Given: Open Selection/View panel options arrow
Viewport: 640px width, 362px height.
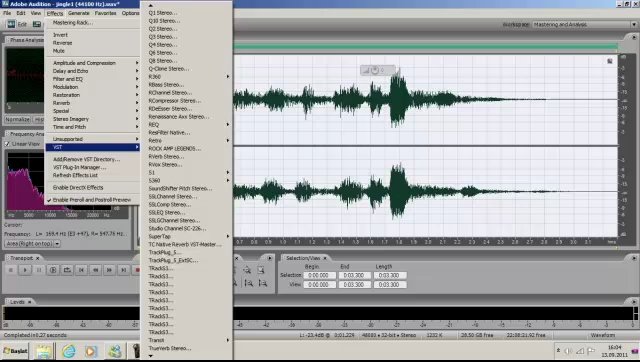Looking at the screenshot, I should point(634,258).
